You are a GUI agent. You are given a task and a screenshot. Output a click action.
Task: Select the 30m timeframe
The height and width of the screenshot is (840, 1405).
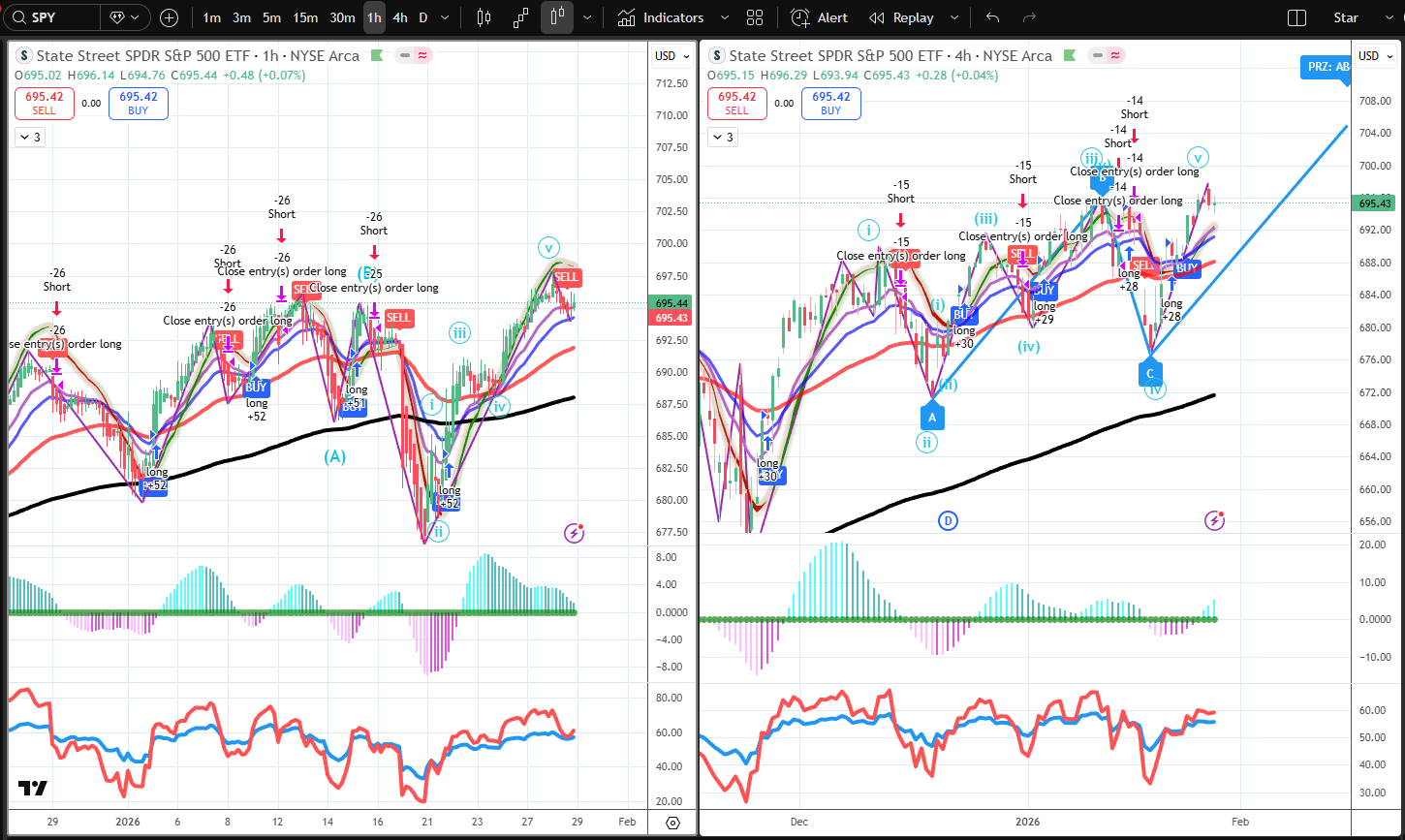tap(342, 17)
